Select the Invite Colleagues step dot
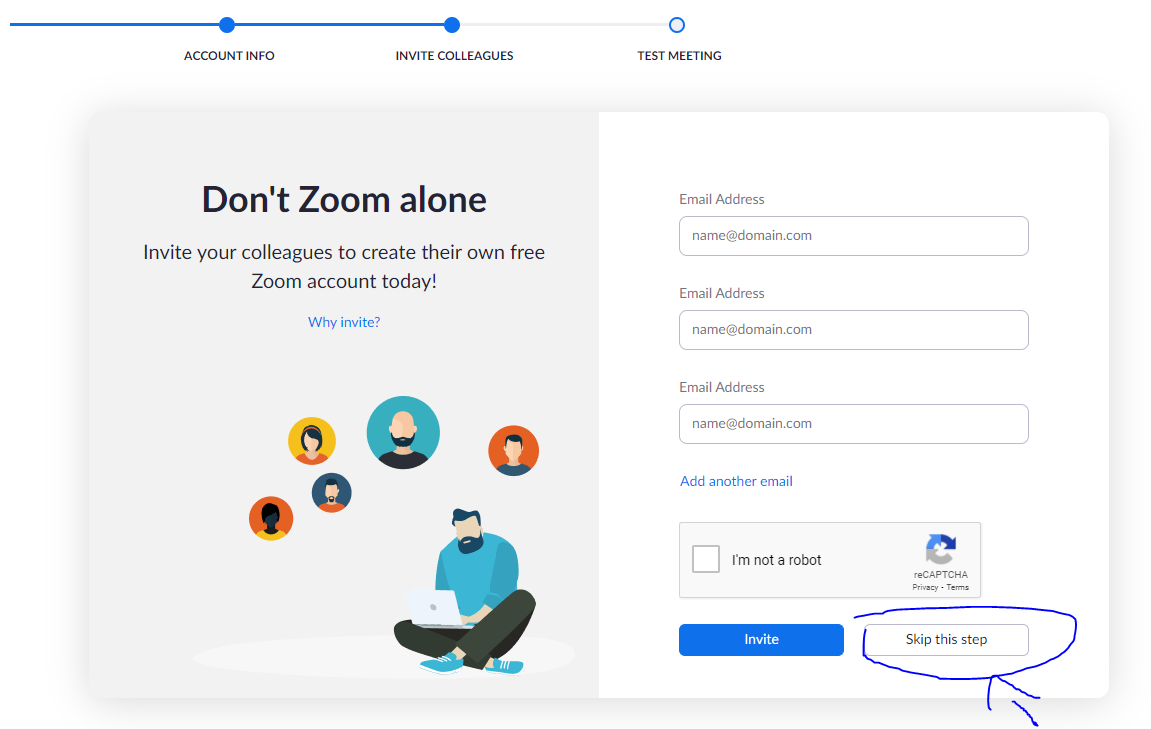 452,25
